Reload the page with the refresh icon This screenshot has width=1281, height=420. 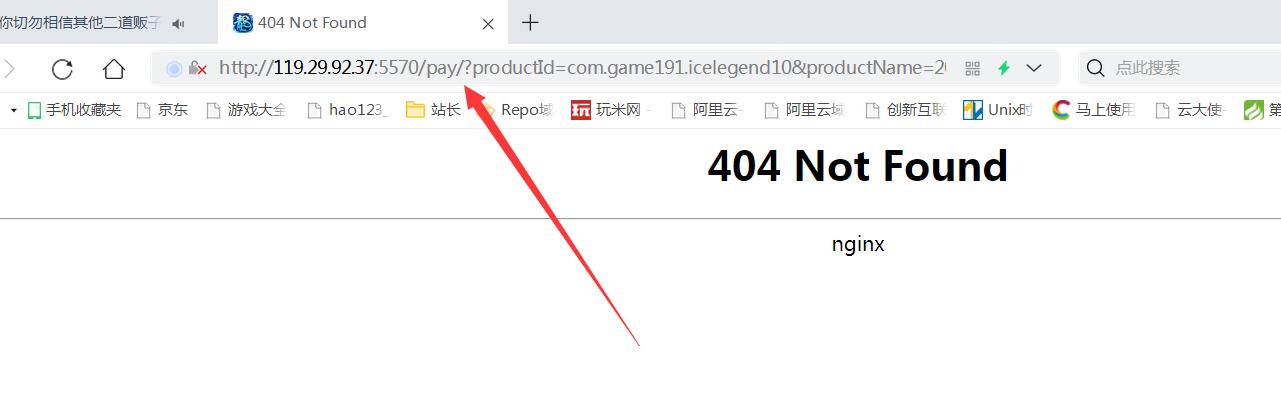click(62, 68)
